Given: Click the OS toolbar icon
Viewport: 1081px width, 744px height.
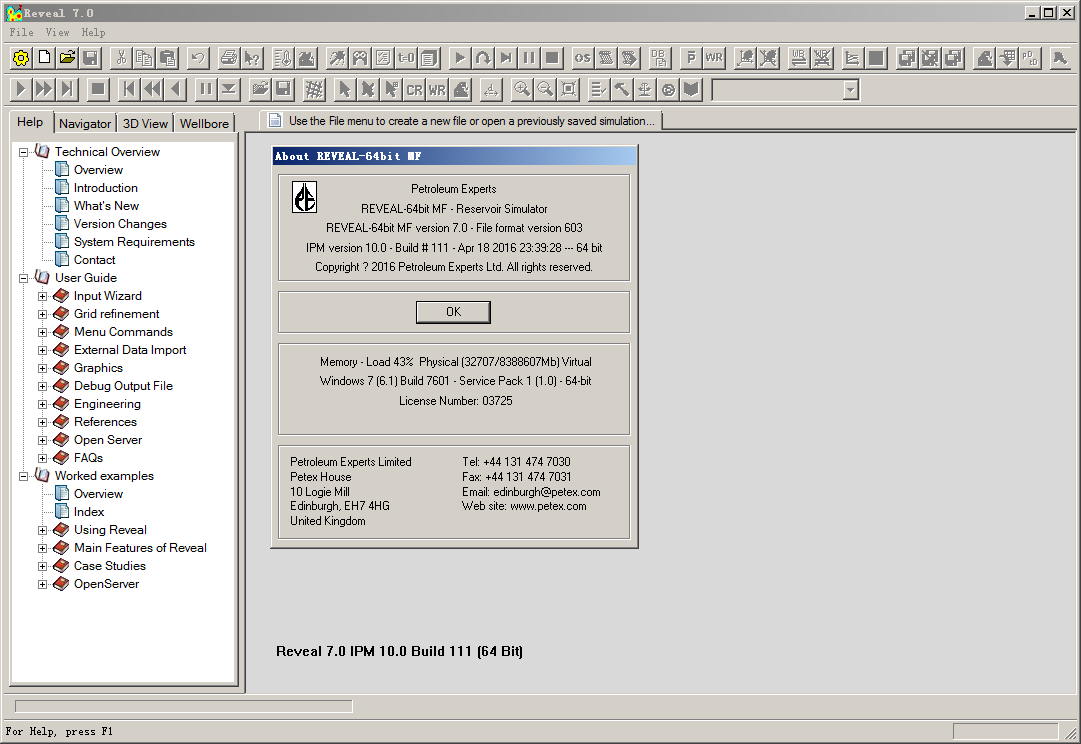Looking at the screenshot, I should [x=583, y=59].
